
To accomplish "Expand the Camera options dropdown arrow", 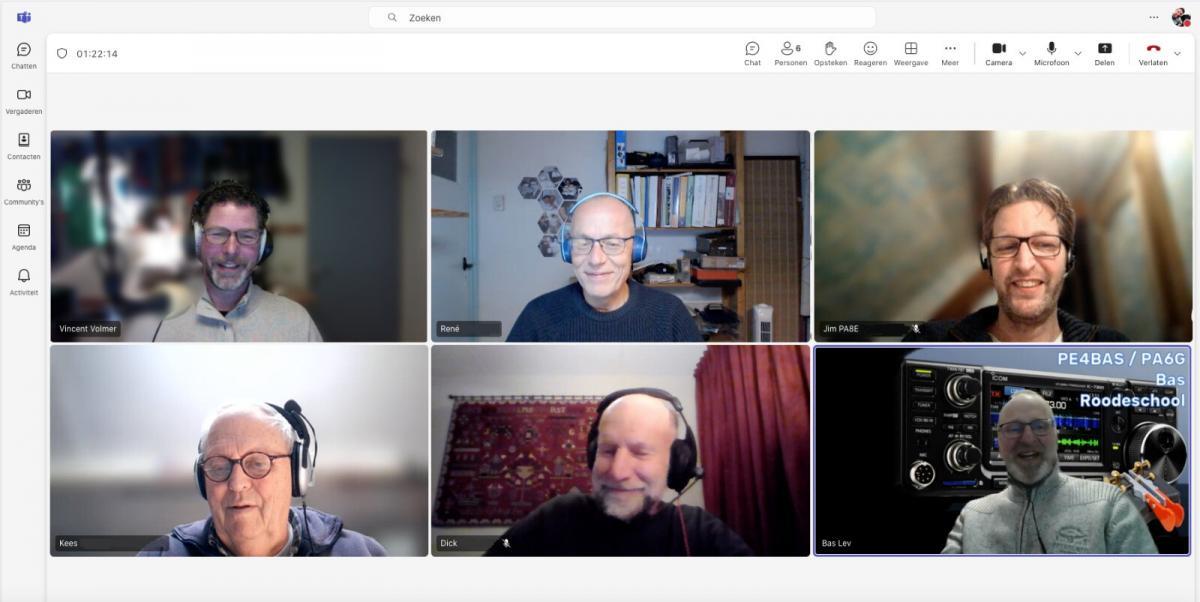I will [1022, 53].
